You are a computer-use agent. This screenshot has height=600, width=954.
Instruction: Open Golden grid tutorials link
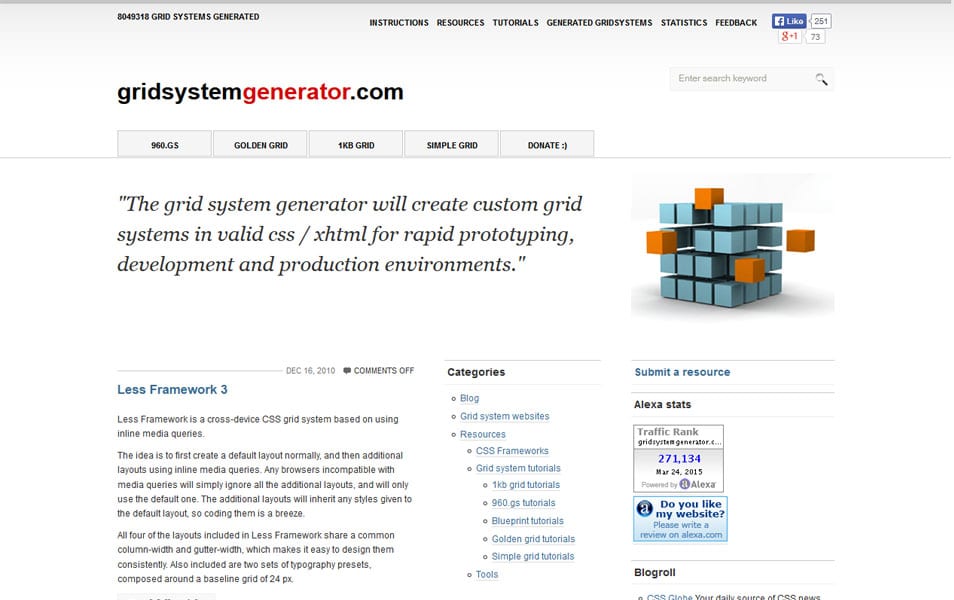pyautogui.click(x=533, y=539)
